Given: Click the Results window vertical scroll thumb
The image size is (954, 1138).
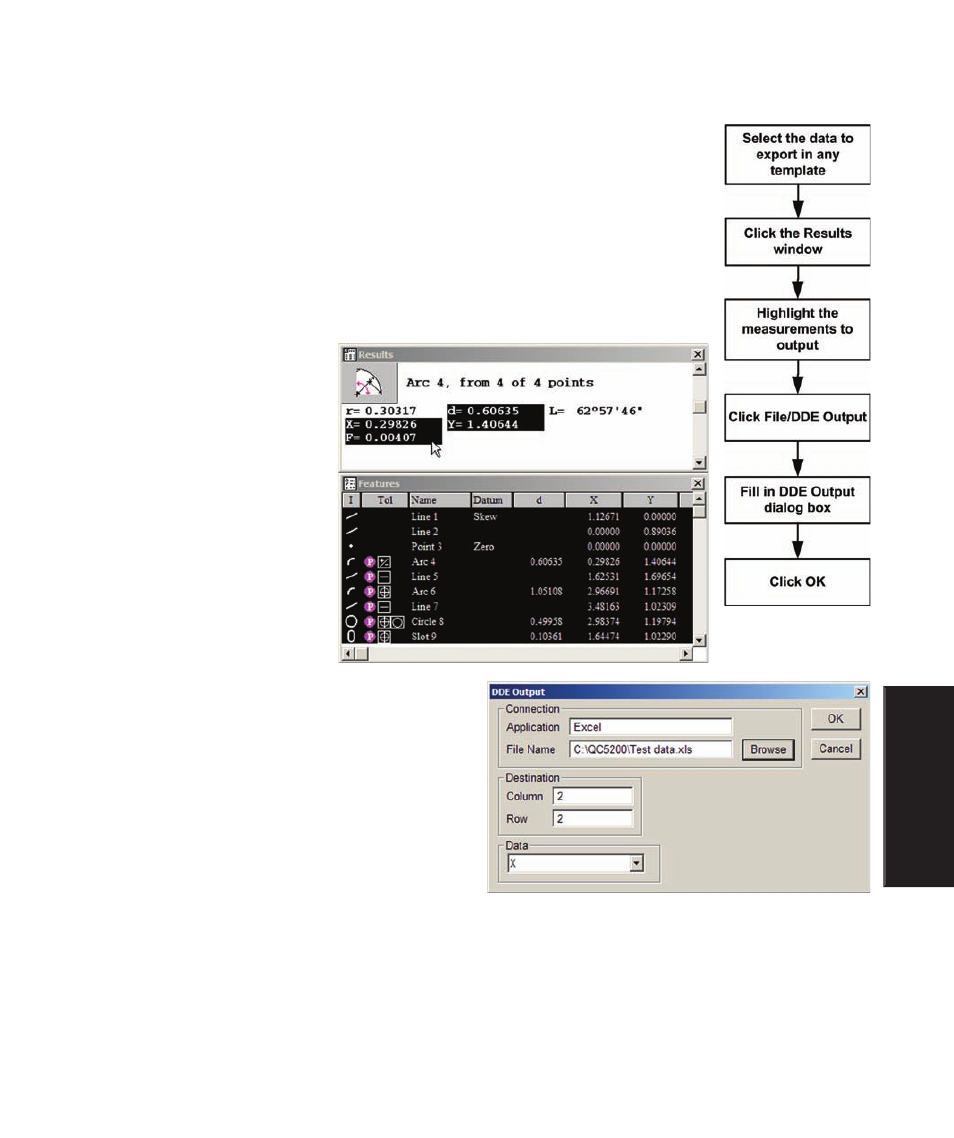Looking at the screenshot, I should [699, 406].
